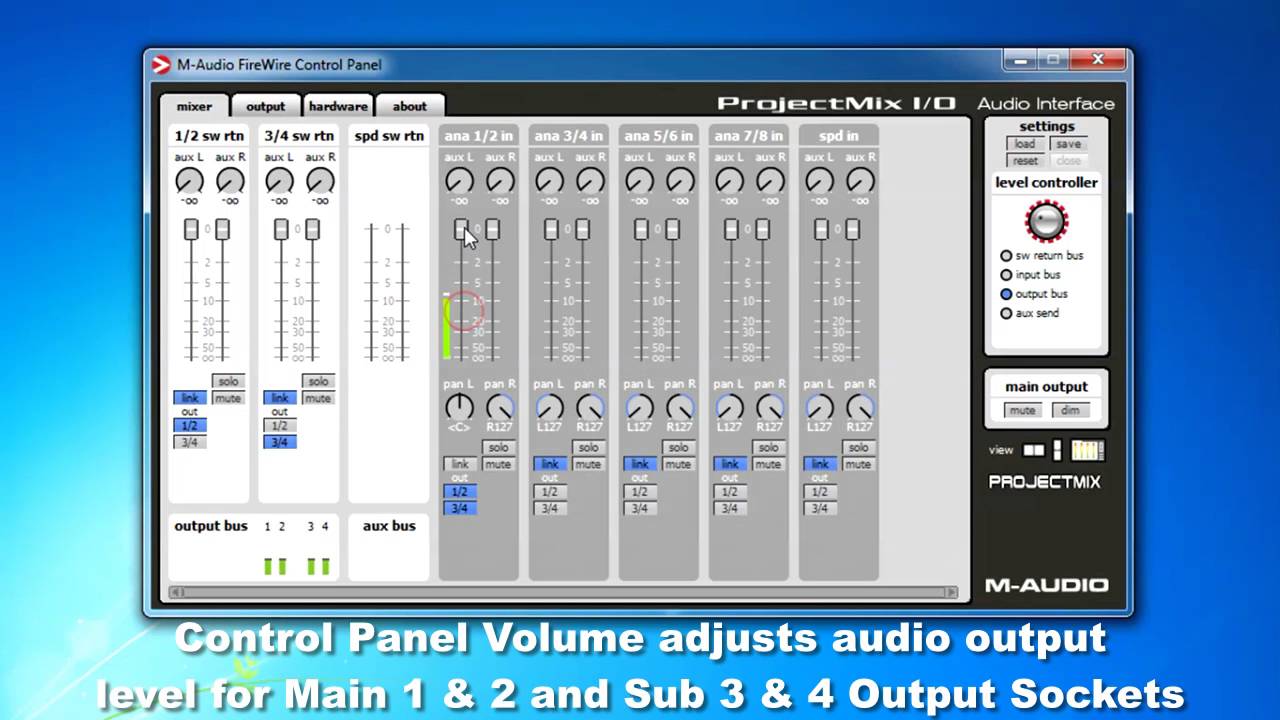Click the aux R knob on 3/4 sw rtn

(x=320, y=181)
